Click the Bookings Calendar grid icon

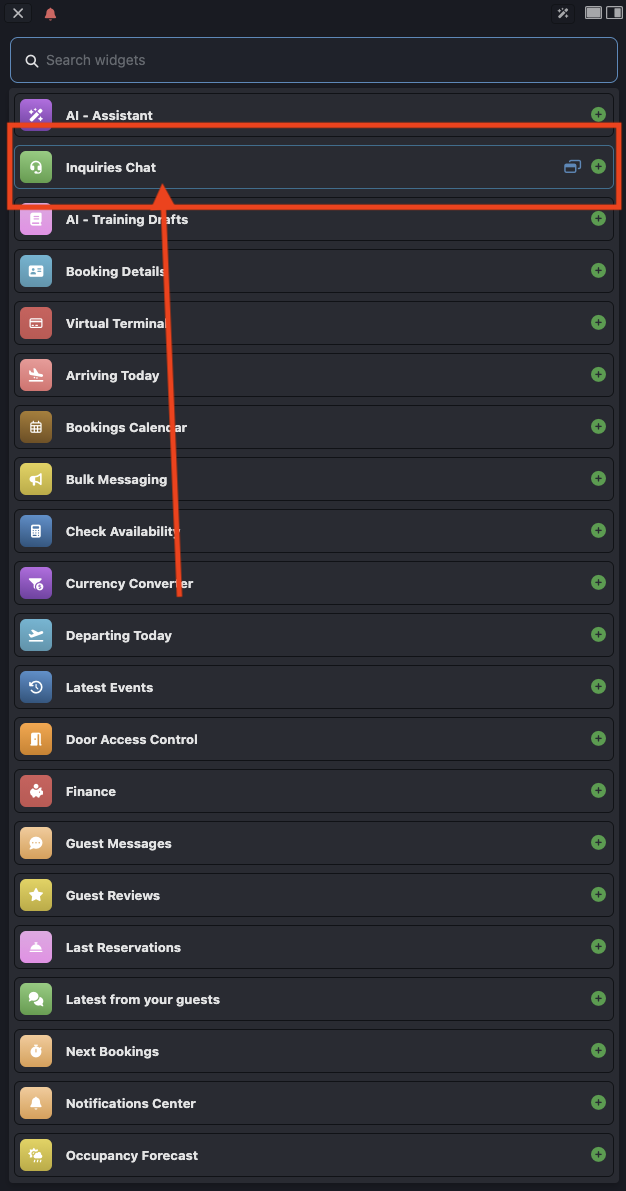[x=36, y=427]
